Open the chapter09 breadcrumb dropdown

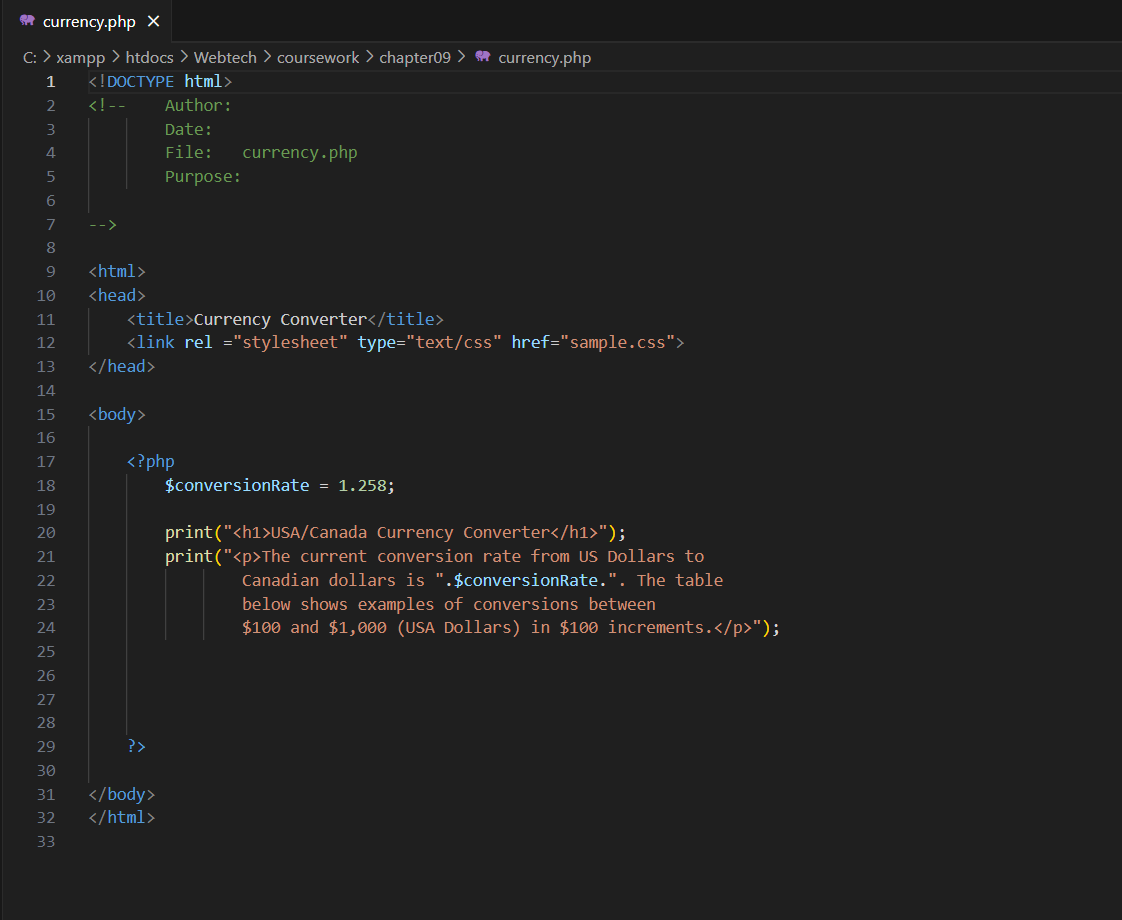coord(415,57)
